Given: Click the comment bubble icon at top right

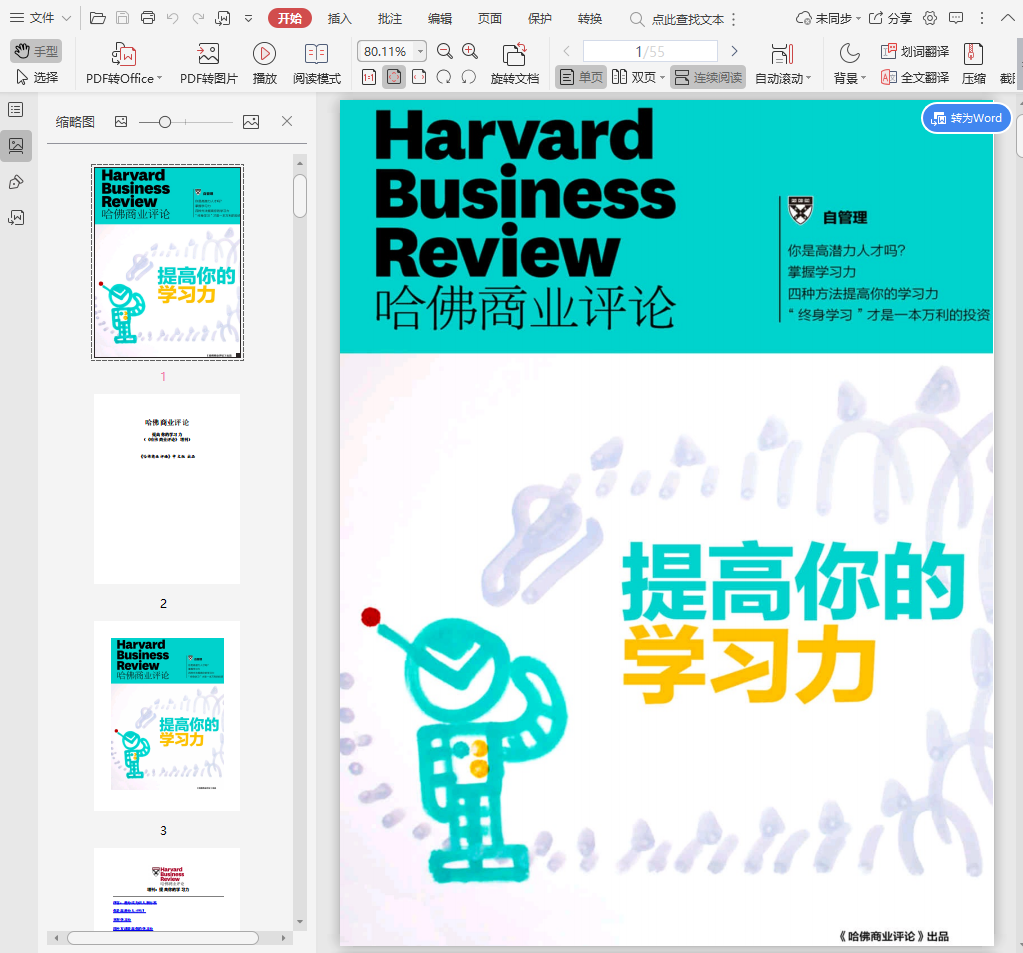Looking at the screenshot, I should tap(956, 18).
